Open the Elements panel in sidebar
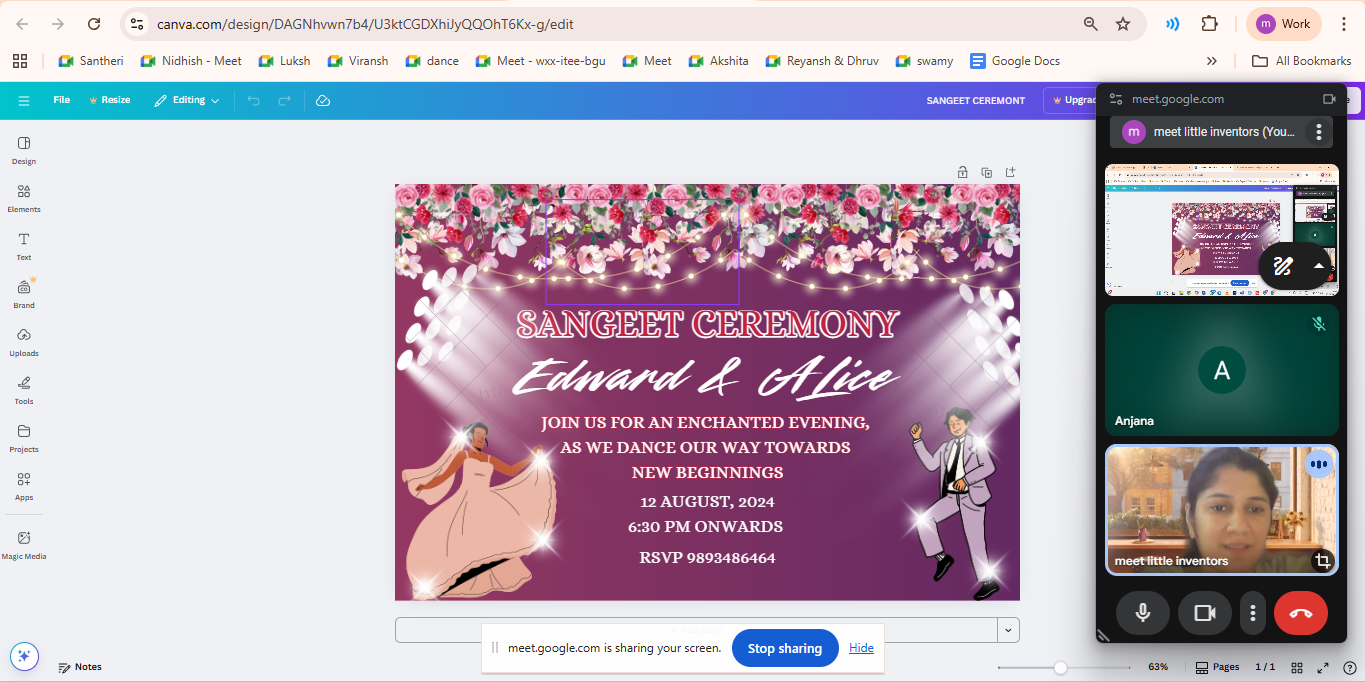Viewport: 1365px width, 682px height. pyautogui.click(x=24, y=198)
